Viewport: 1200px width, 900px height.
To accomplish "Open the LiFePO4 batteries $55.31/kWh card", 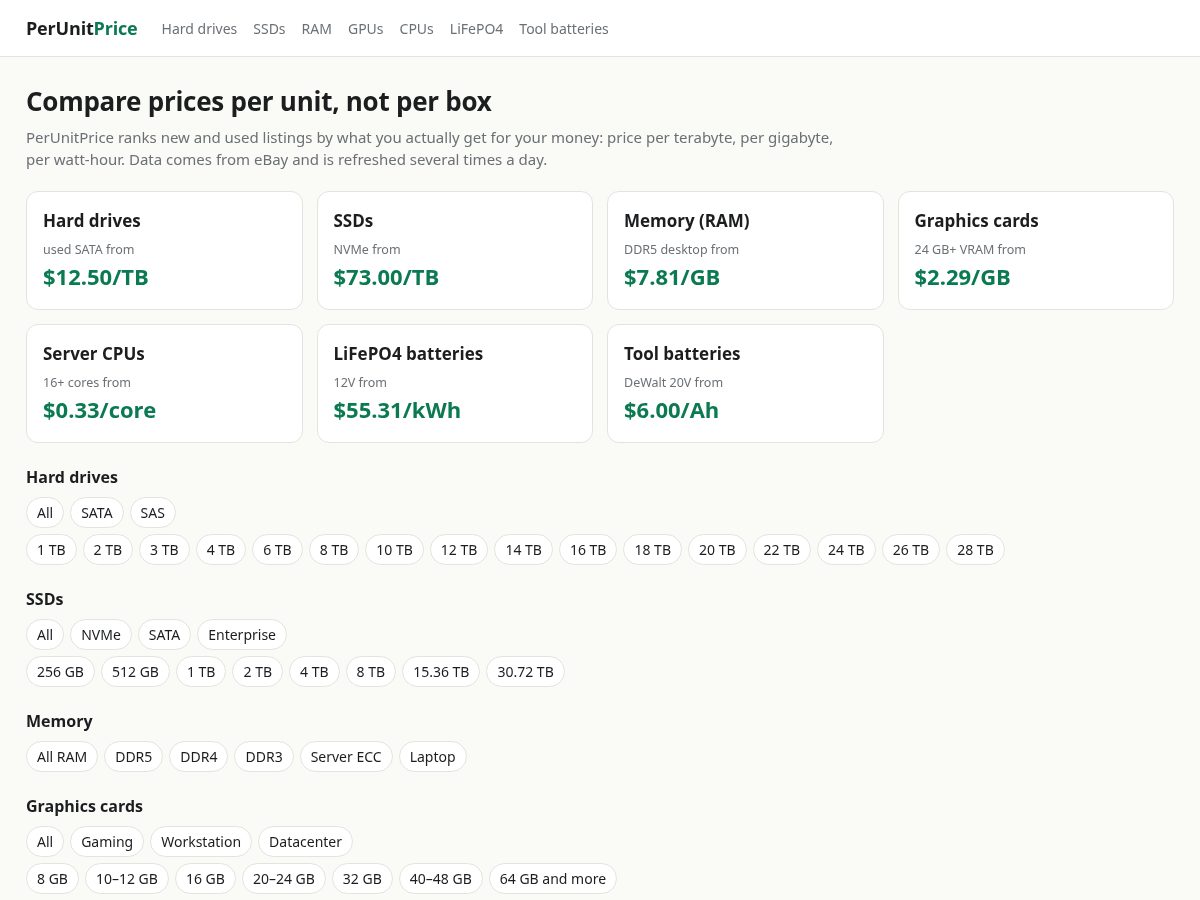I will [455, 383].
